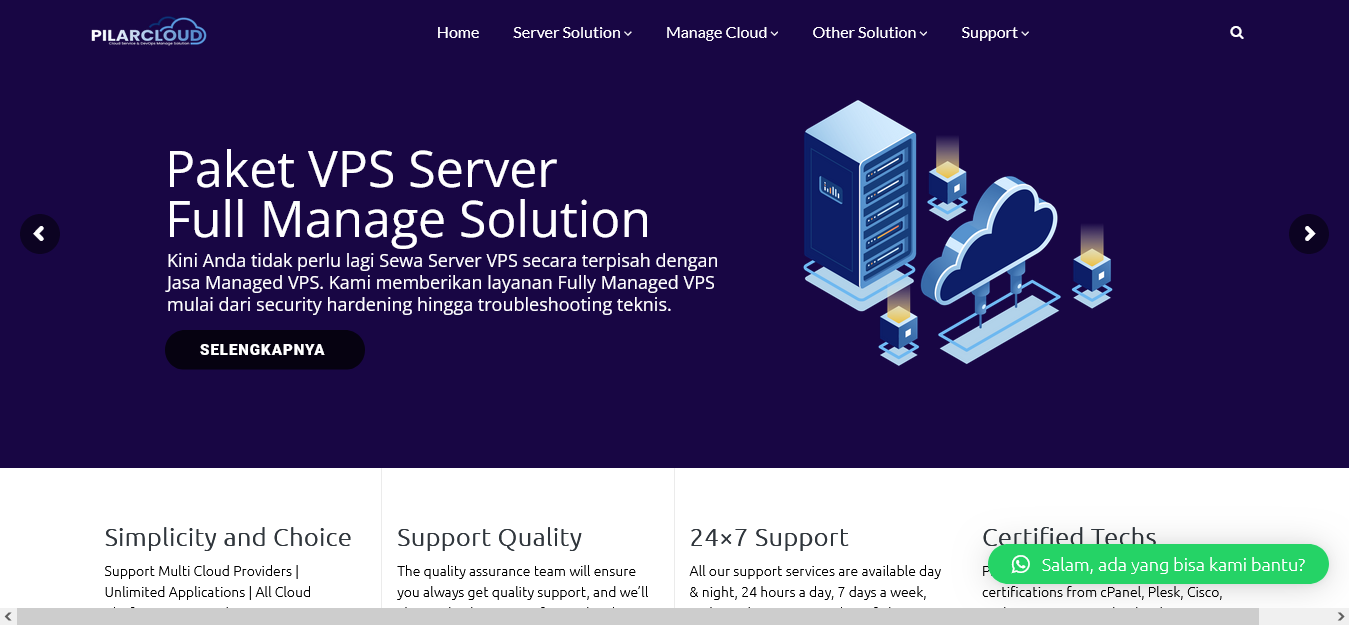Click the 'Support Quality' heading
The width and height of the screenshot is (1349, 625).
489,537
